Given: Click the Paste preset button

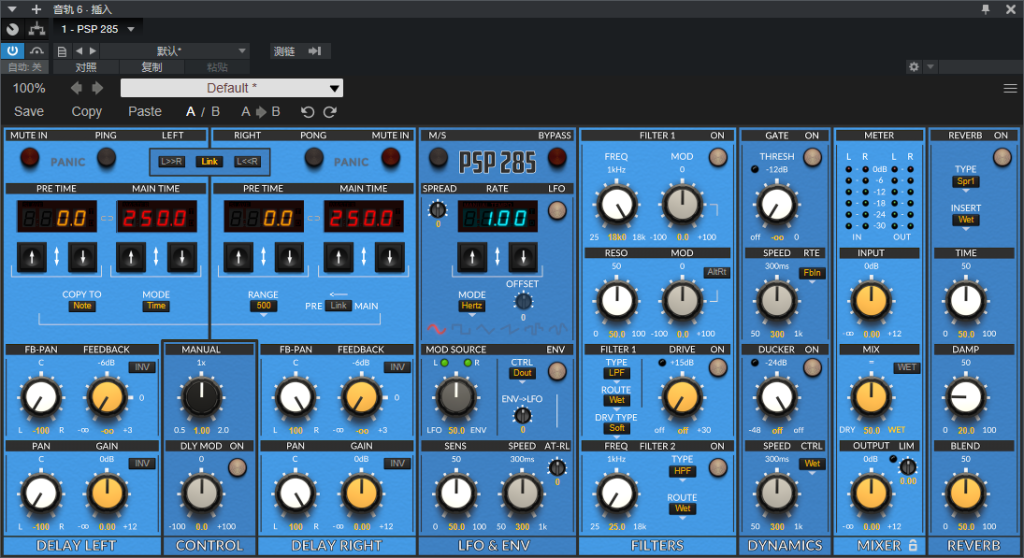Looking at the screenshot, I should pyautogui.click(x=145, y=112).
